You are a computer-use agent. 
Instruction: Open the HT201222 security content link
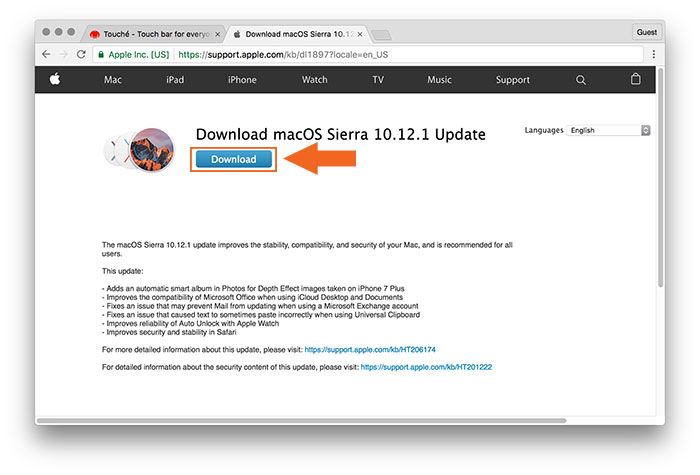click(426, 367)
